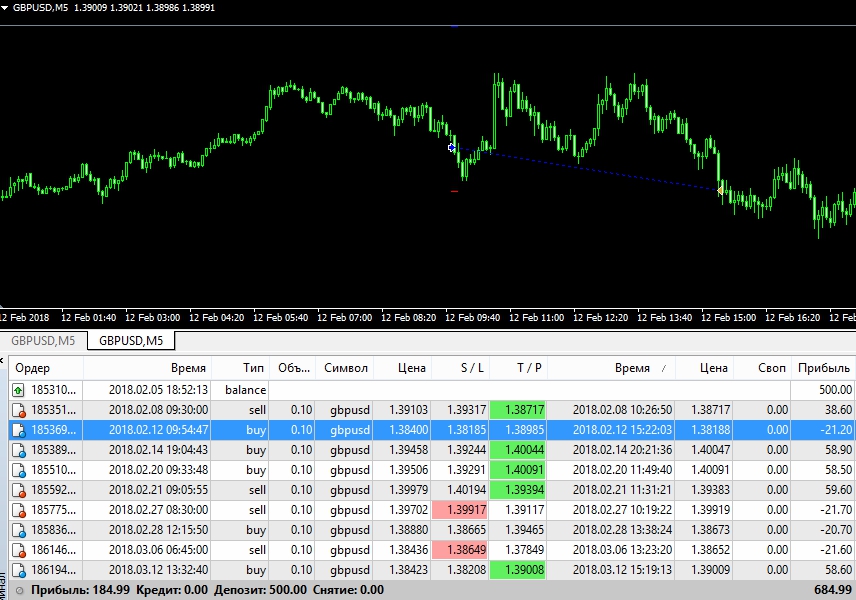The width and height of the screenshot is (856, 600).
Task: Sort orders by the Тип column header
Action: coord(253,368)
